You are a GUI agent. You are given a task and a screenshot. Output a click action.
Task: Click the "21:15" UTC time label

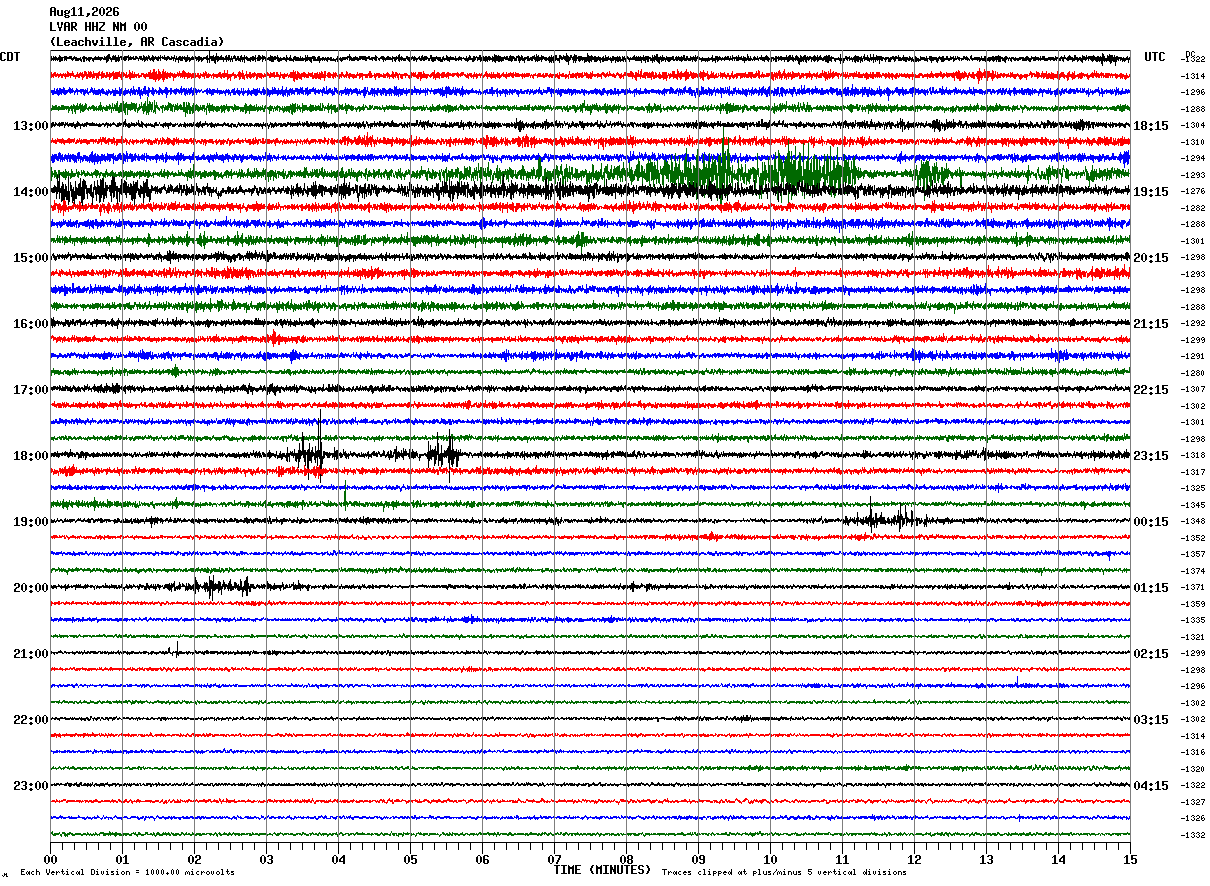coord(1151,324)
